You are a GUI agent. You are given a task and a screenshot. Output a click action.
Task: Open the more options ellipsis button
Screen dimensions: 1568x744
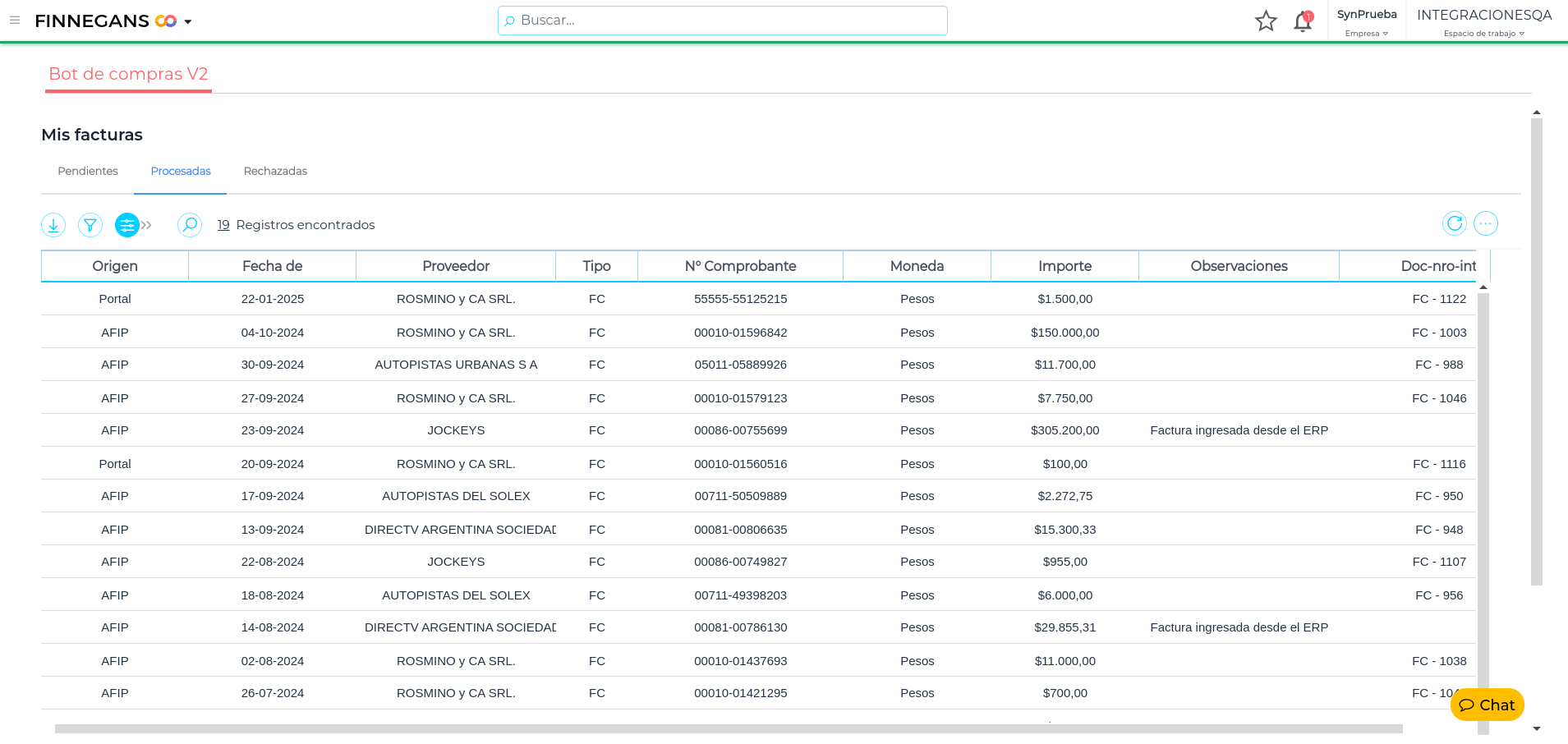1485,223
